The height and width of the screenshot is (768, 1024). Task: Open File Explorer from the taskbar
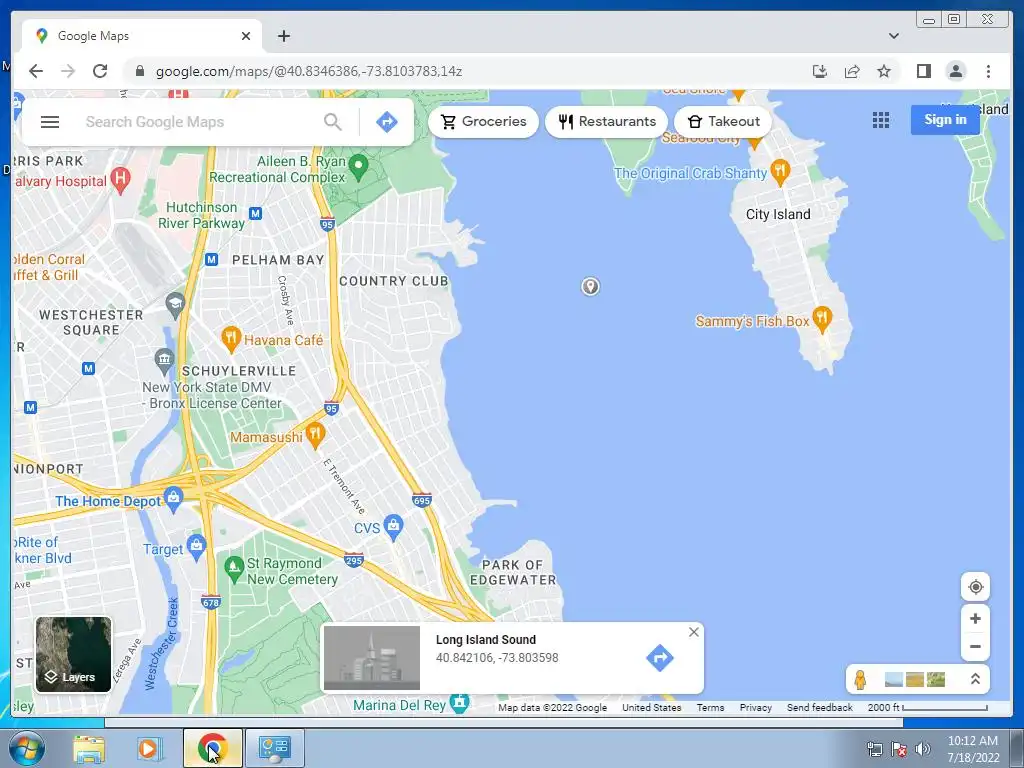coord(88,748)
